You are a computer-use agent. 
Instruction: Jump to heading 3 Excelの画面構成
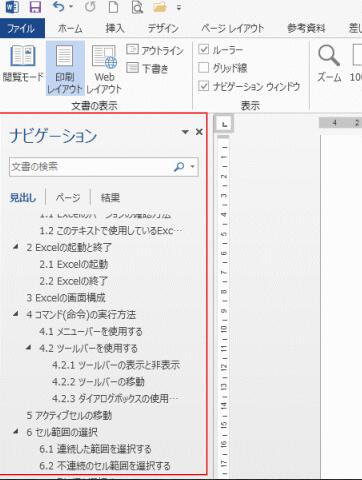(x=66, y=298)
